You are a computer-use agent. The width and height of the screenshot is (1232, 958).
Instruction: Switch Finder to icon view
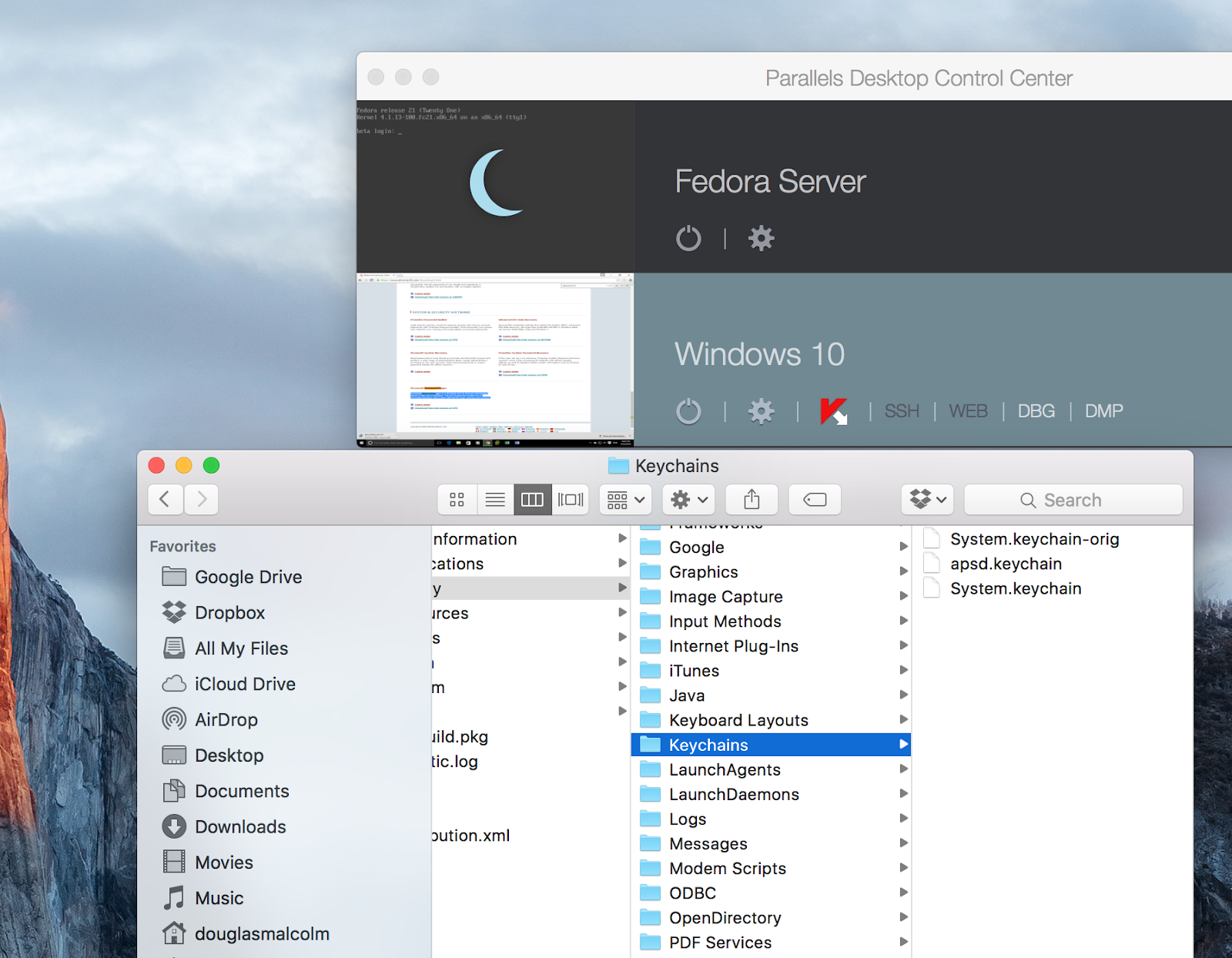point(457,500)
